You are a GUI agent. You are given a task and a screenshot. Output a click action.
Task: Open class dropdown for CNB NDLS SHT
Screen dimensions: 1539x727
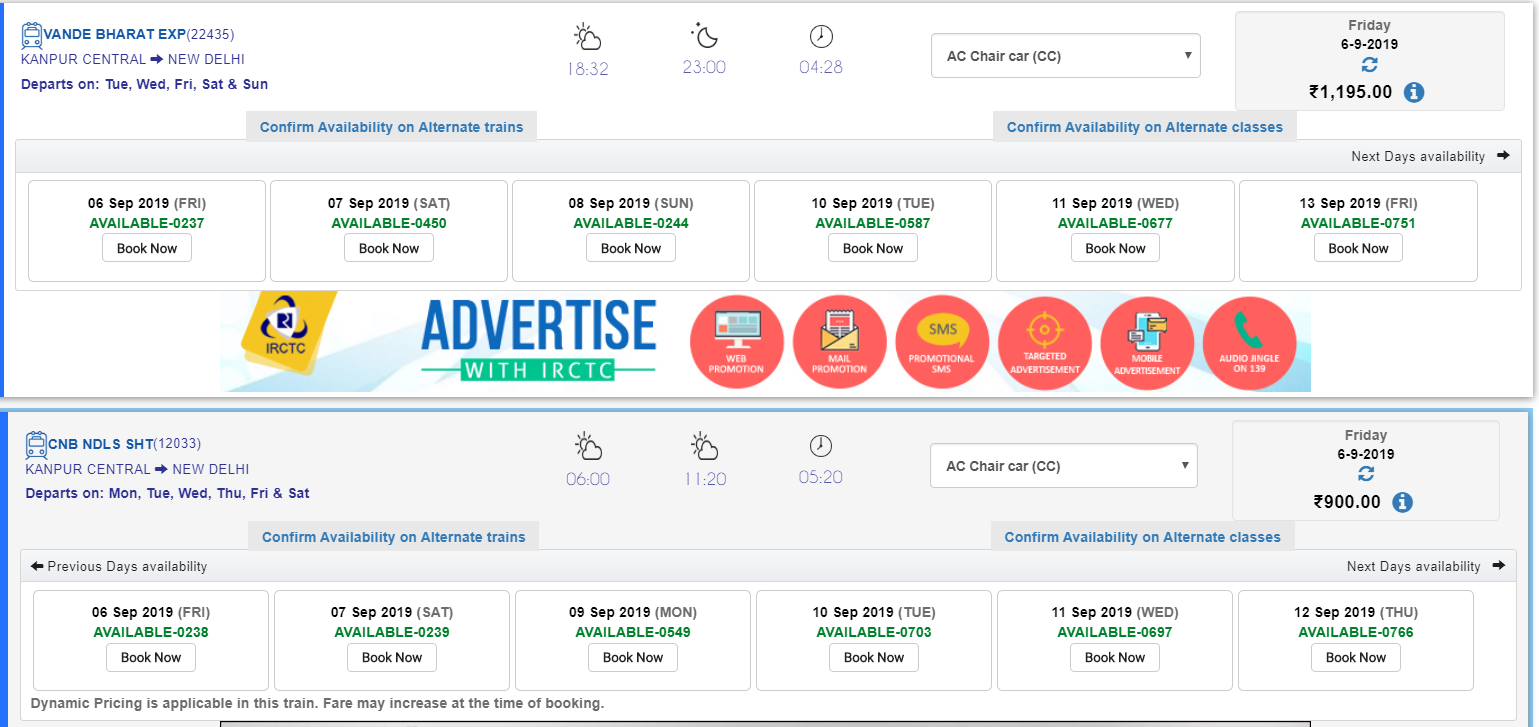tap(1063, 466)
